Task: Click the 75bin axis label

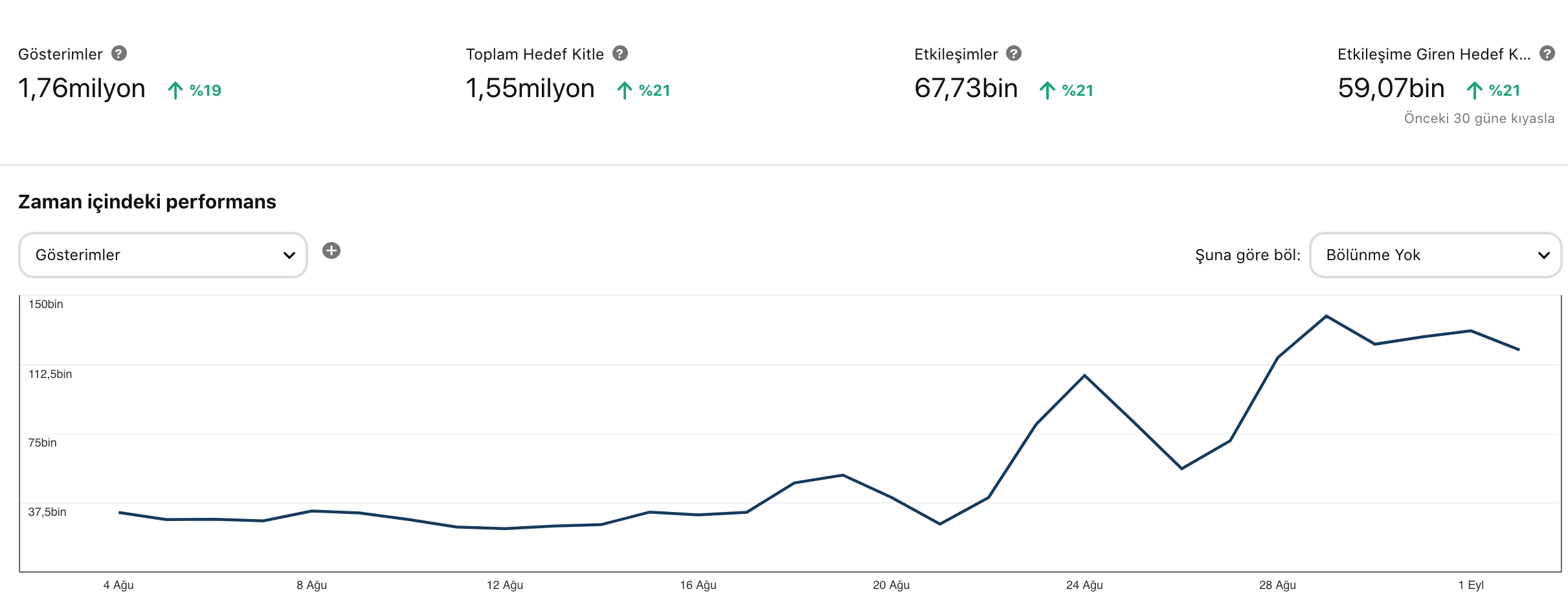Action: pyautogui.click(x=43, y=443)
